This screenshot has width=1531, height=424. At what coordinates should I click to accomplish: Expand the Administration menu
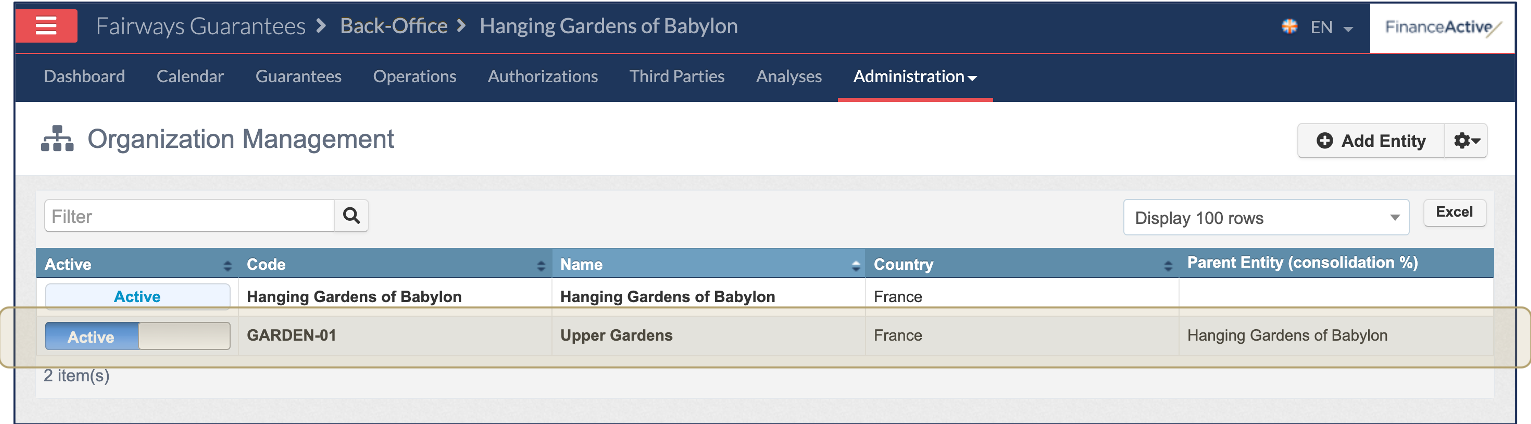[914, 76]
